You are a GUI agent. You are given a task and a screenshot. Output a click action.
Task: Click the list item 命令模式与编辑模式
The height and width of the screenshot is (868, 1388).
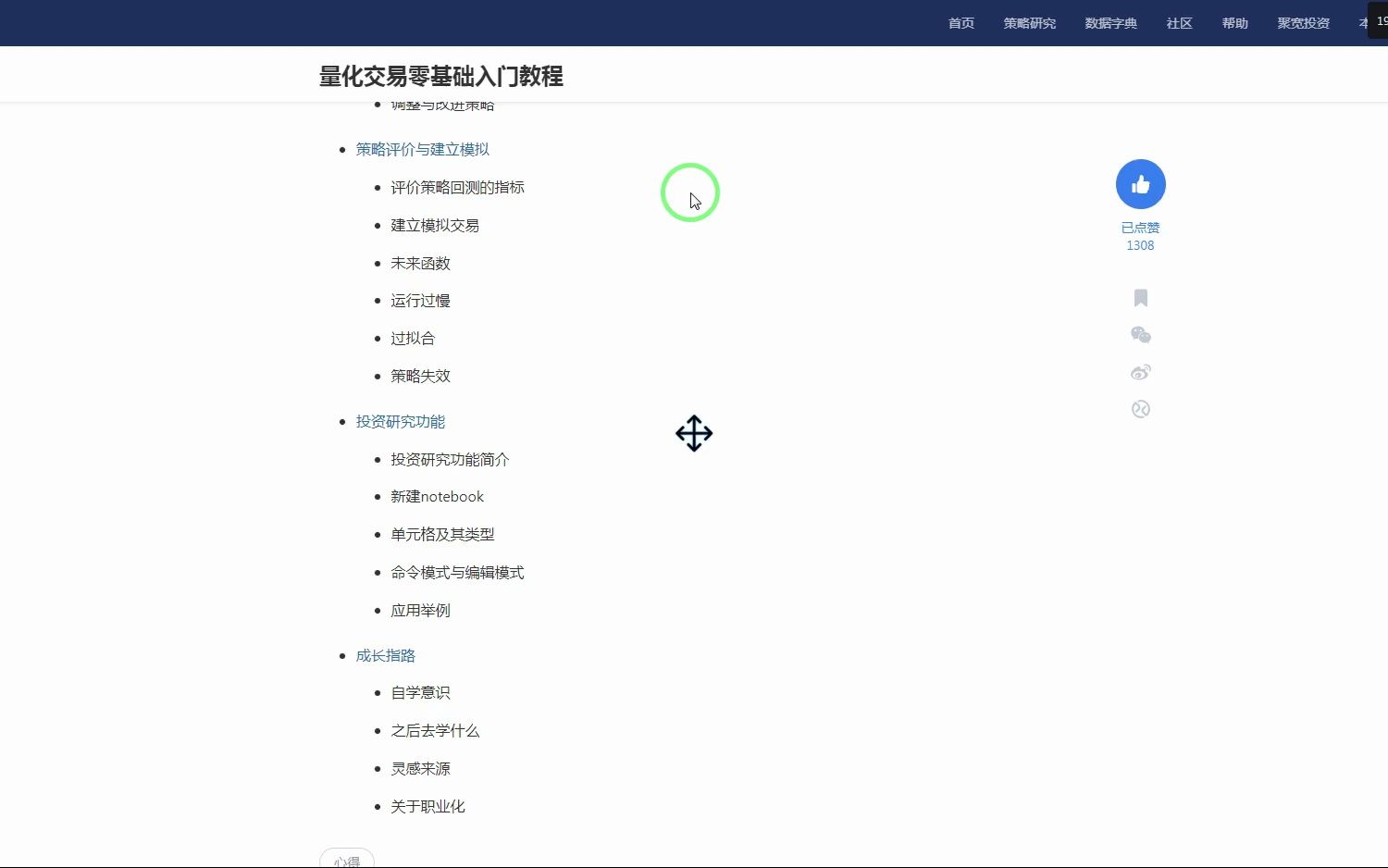point(457,572)
